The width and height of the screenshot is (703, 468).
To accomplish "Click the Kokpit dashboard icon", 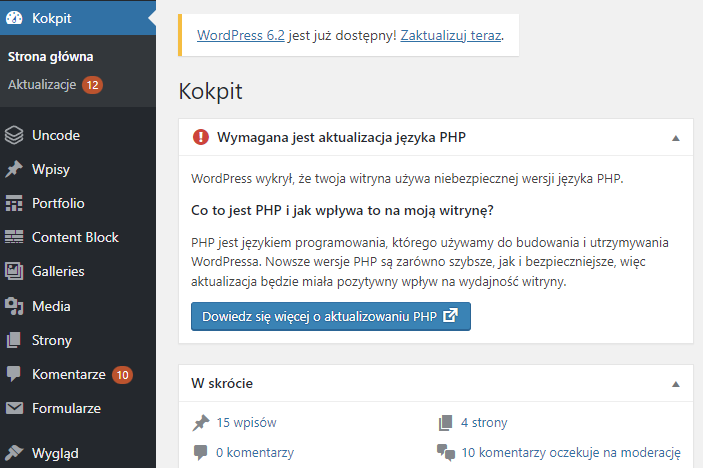I will tap(14, 18).
